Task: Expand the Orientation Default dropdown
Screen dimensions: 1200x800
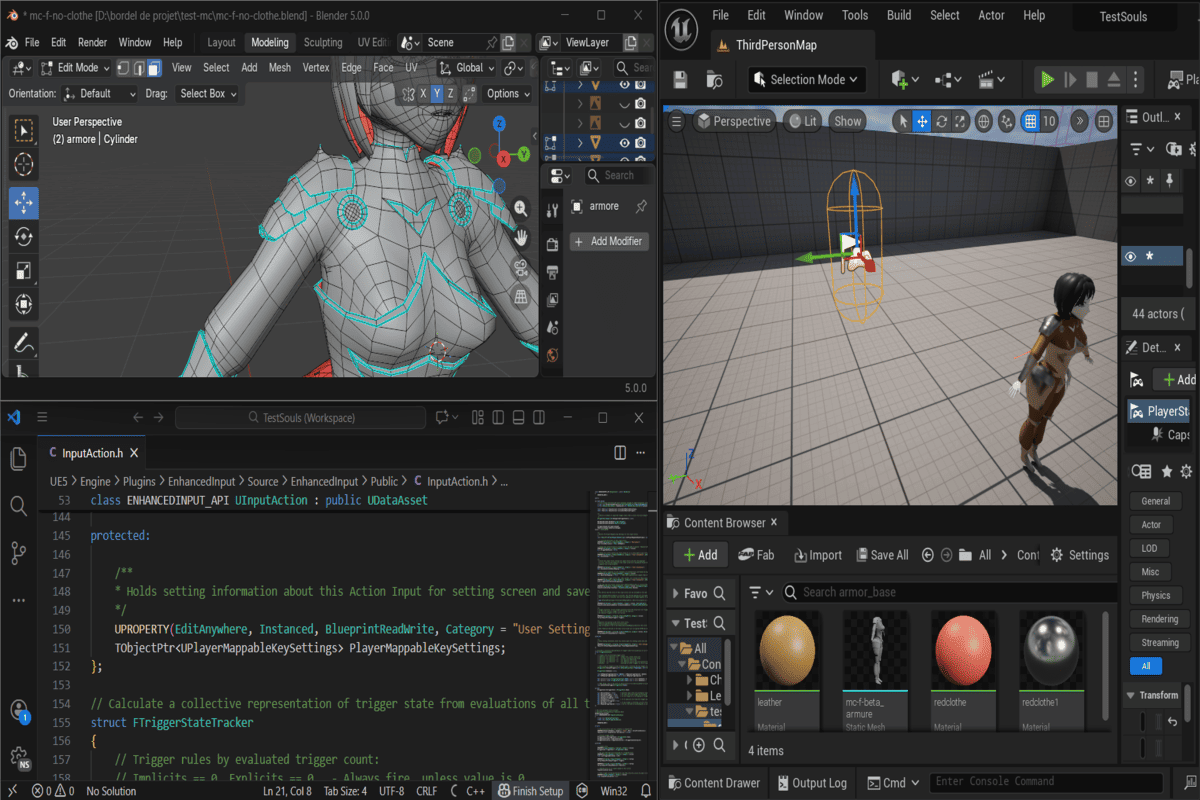Action: pyautogui.click(x=100, y=93)
